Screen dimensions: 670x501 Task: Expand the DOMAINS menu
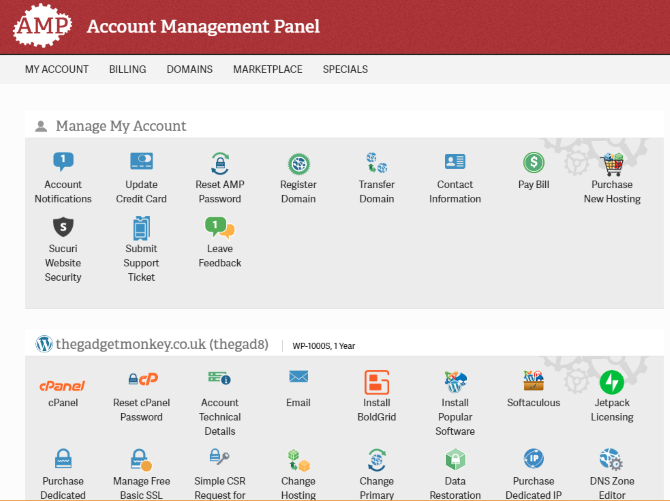pyautogui.click(x=190, y=69)
